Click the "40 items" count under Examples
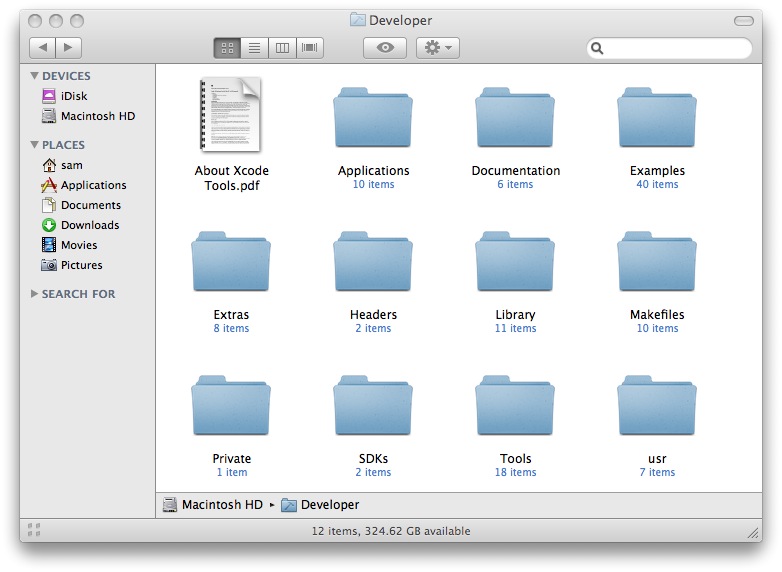 point(657,185)
